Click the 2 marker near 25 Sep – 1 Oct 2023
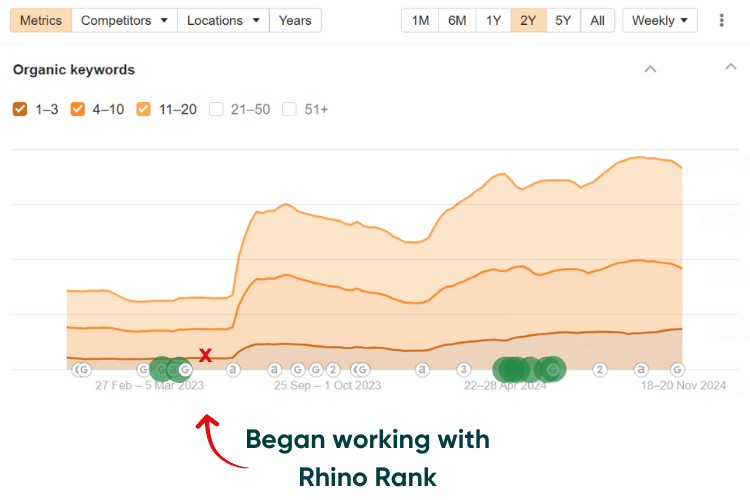This screenshot has width=750, height=500. click(333, 369)
